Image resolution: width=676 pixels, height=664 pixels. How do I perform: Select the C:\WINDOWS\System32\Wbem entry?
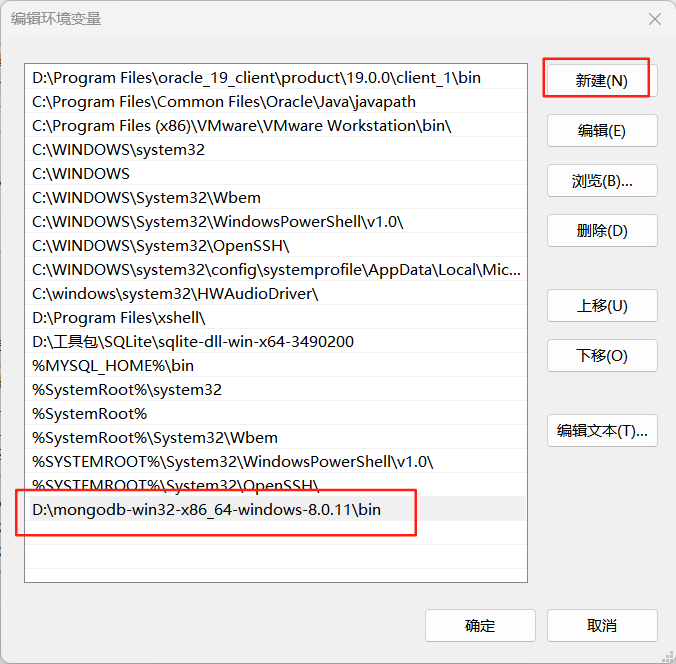click(276, 198)
